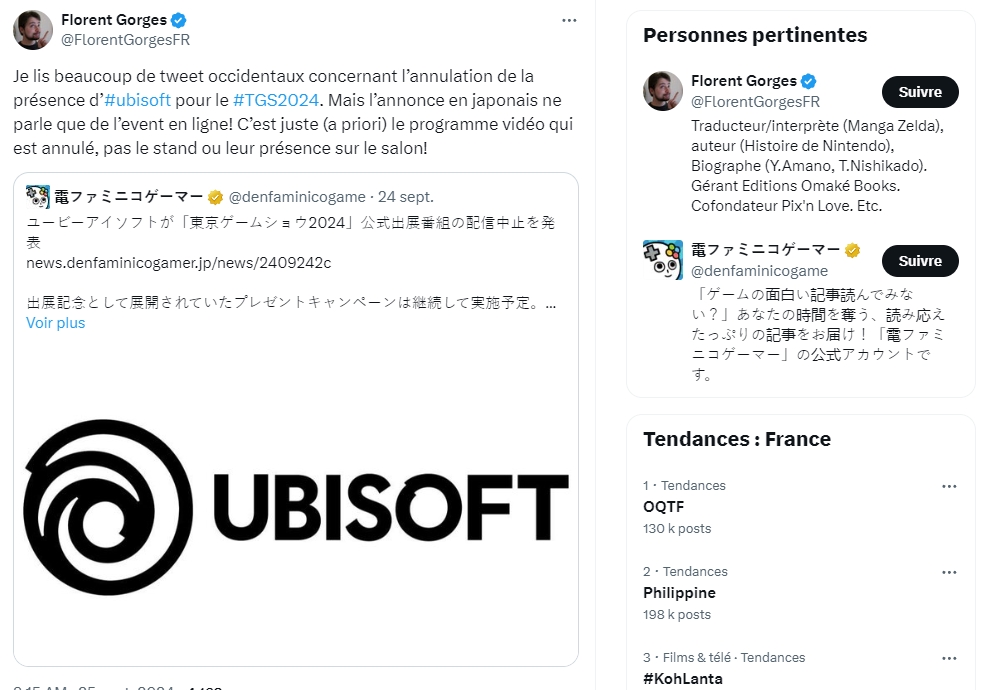The image size is (989, 690).
Task: Follow 電ファミニコゲーマー with Suivre button
Action: 920,261
